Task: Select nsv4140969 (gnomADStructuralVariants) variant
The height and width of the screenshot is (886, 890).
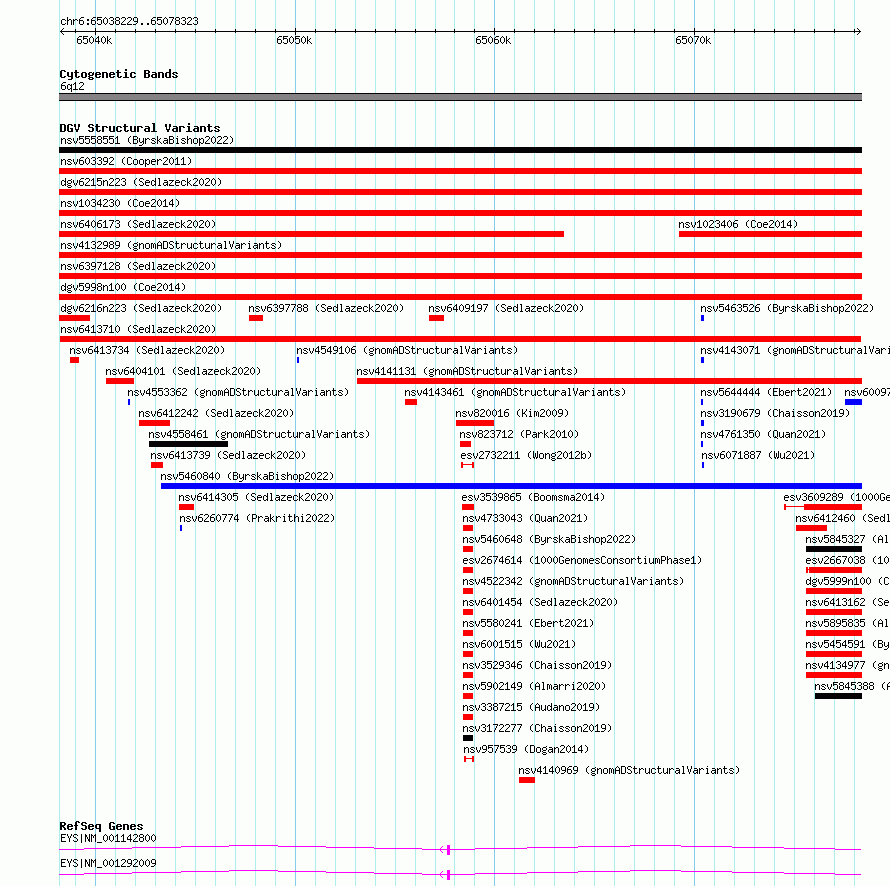Action: (x=629, y=770)
